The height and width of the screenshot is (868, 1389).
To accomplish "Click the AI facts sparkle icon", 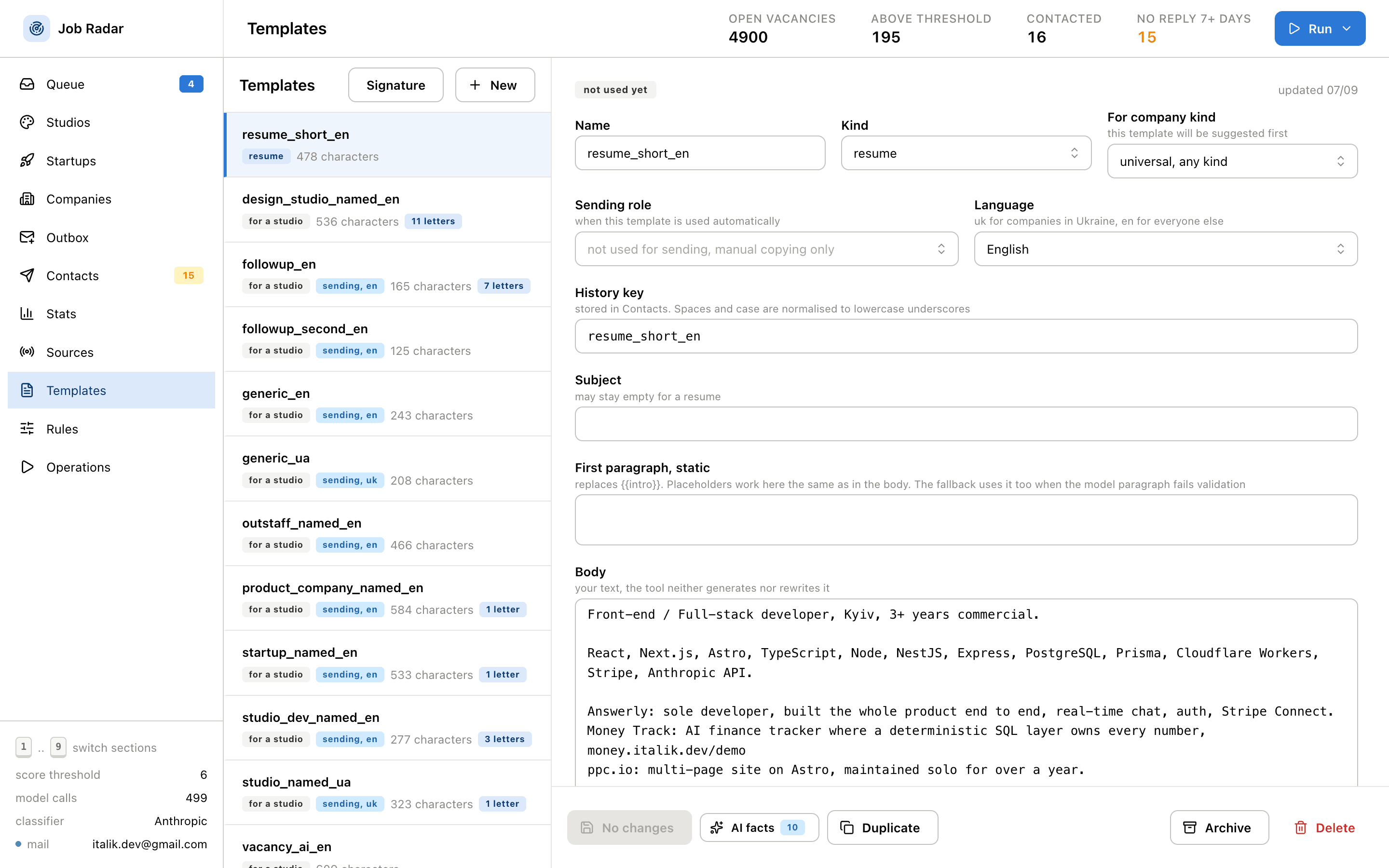I will tap(716, 827).
